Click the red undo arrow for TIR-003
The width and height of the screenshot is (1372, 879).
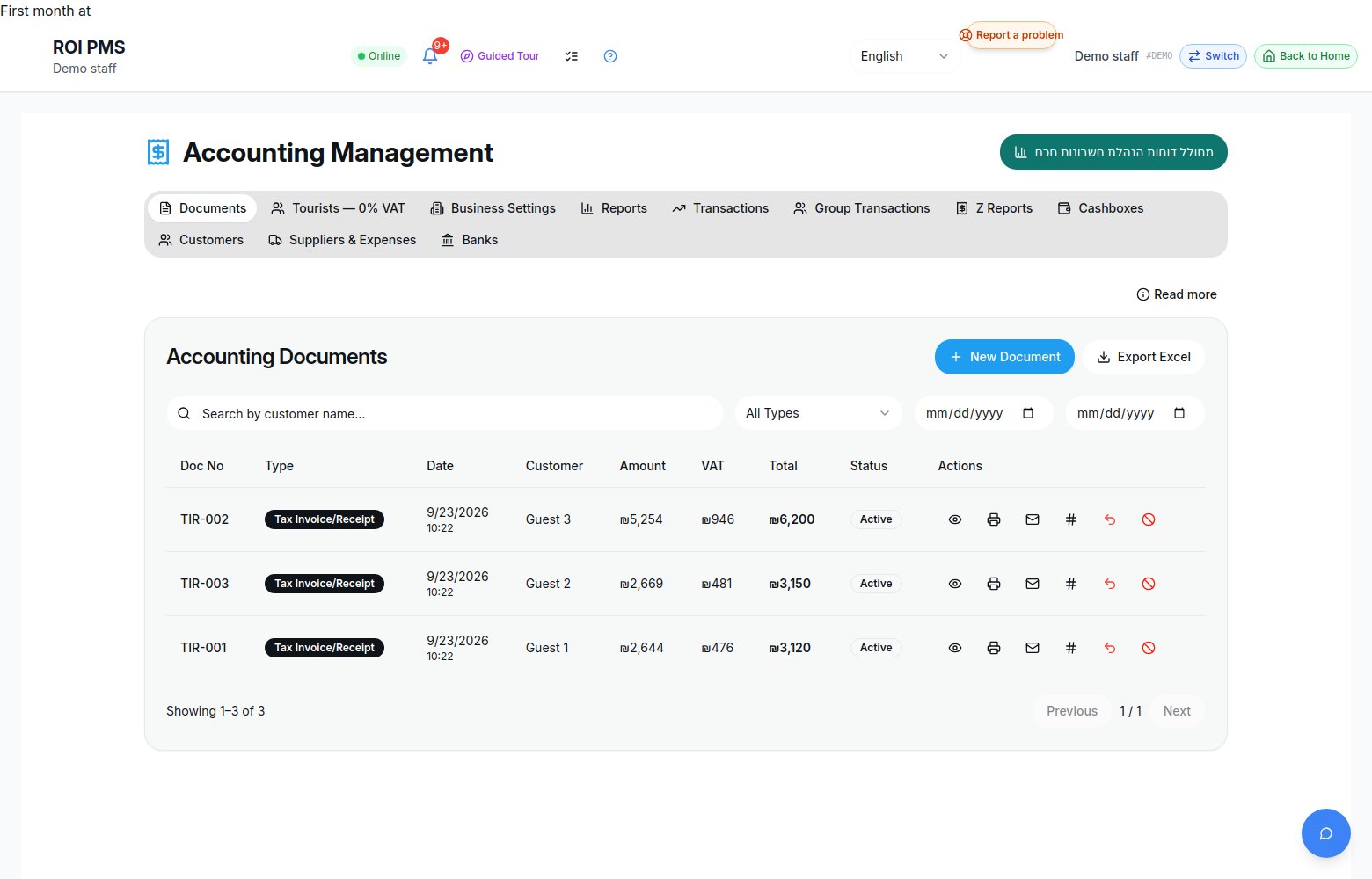point(1110,584)
